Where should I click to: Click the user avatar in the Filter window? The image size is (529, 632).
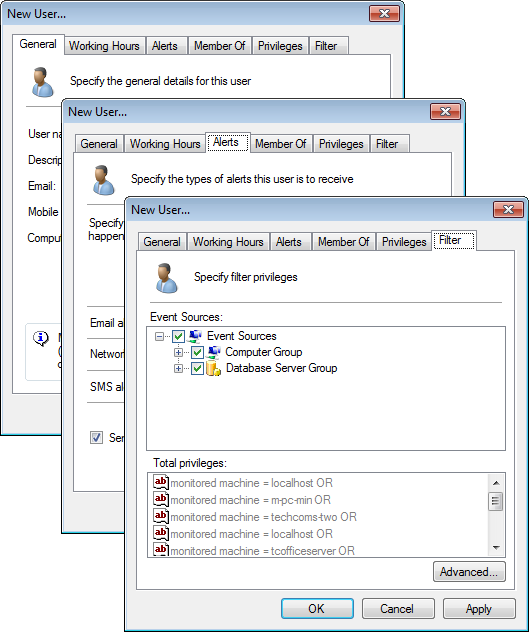point(167,278)
